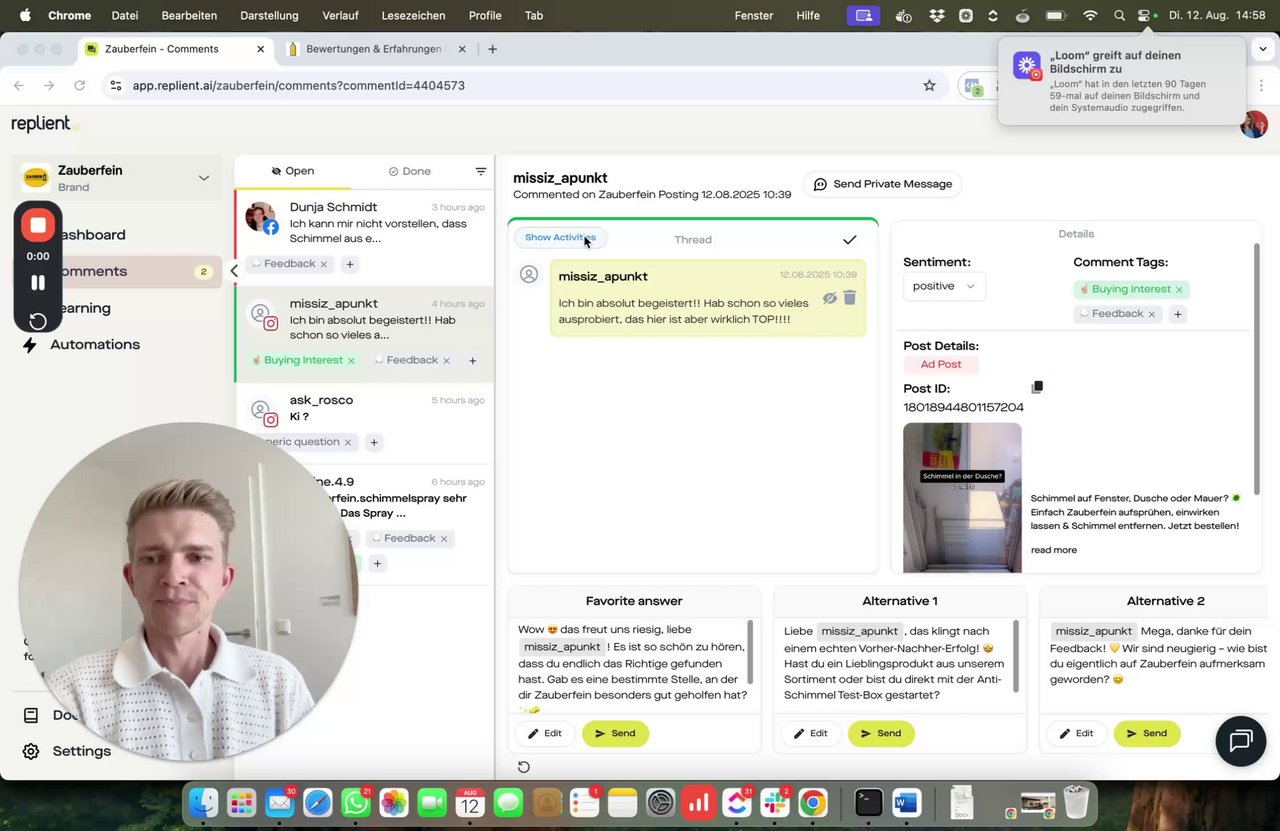Open the user profile avatar

(1254, 124)
